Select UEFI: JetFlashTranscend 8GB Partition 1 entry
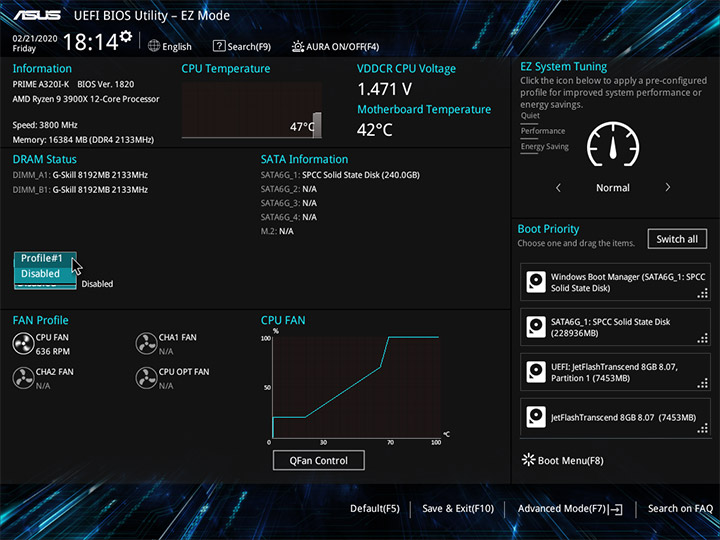This screenshot has width=720, height=540. coord(615,372)
